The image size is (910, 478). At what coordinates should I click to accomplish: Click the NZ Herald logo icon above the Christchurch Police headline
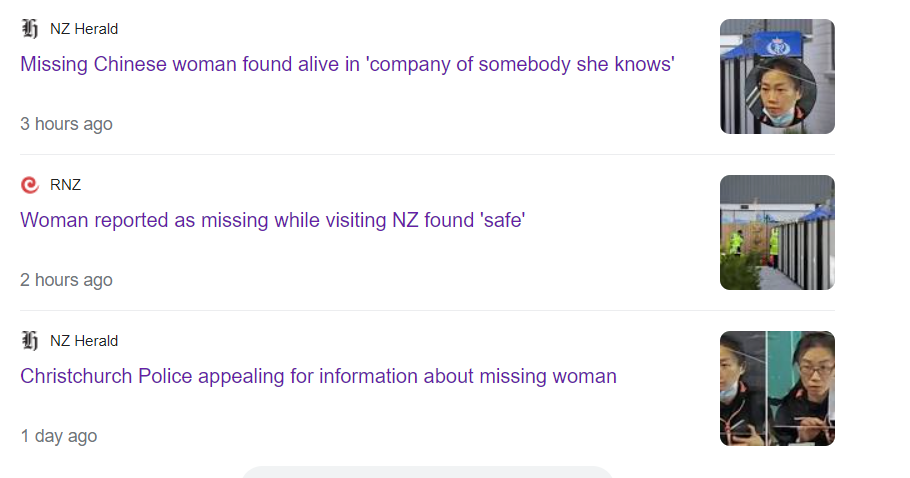coord(30,341)
